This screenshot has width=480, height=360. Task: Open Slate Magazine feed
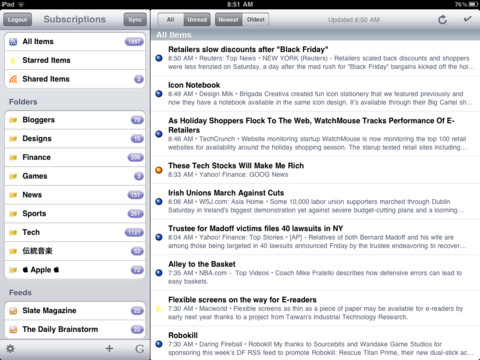coord(75,311)
